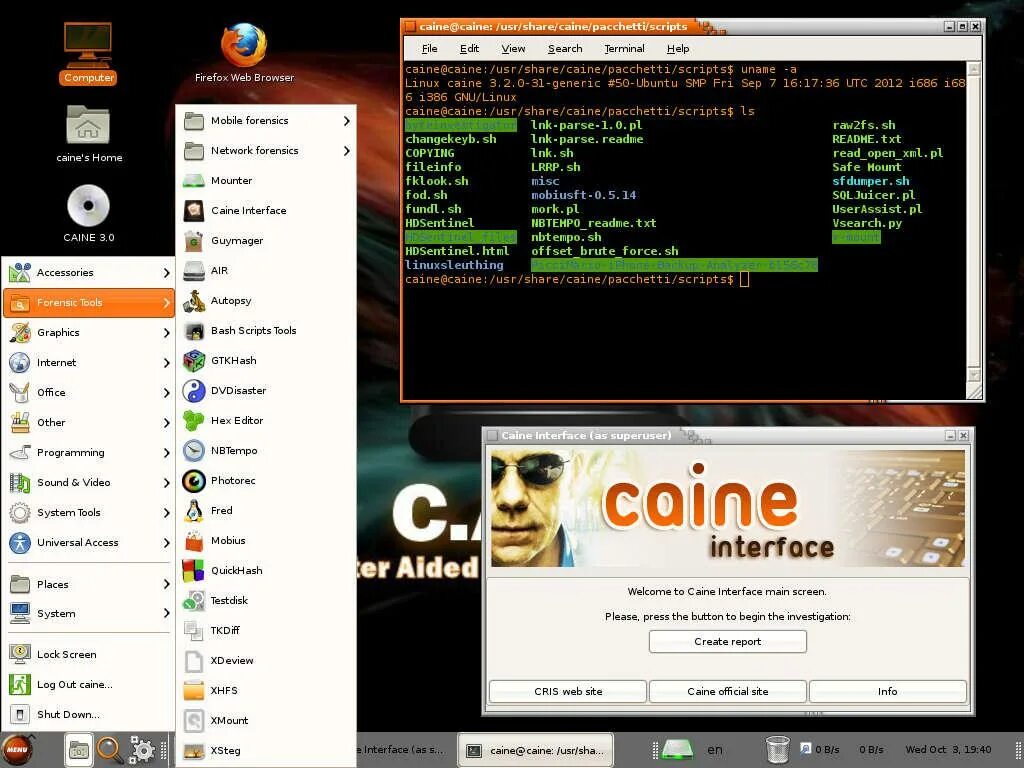Launch XDeview from the menu
The width and height of the screenshot is (1024, 768).
point(266,660)
